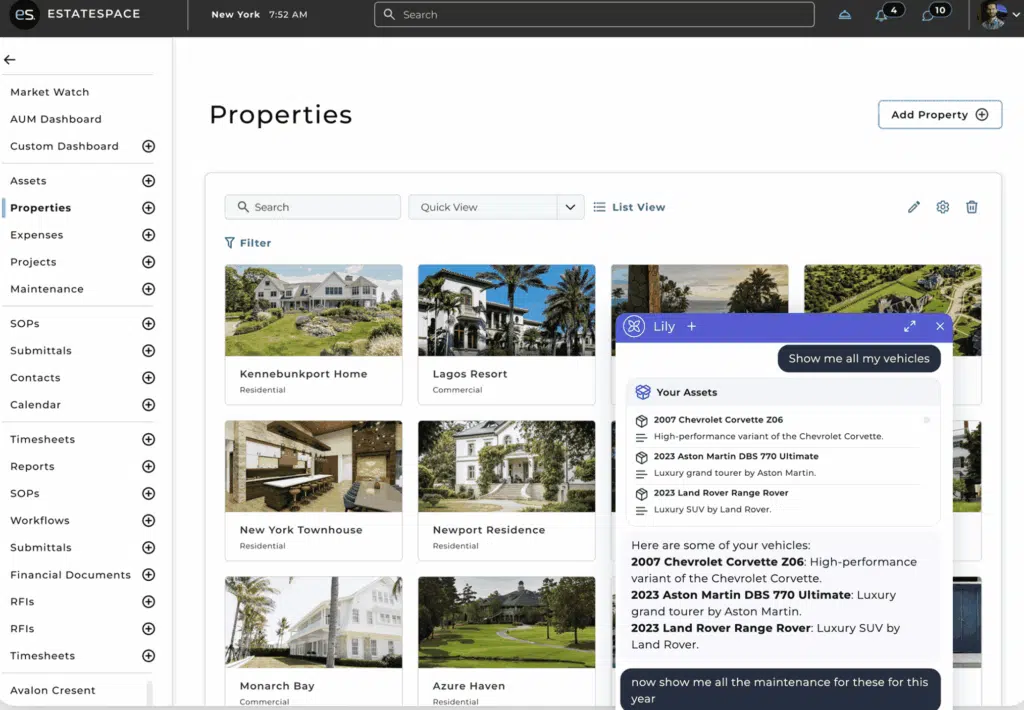This screenshot has height=710, width=1024.
Task: Open the Quick View dropdown
Action: point(570,207)
